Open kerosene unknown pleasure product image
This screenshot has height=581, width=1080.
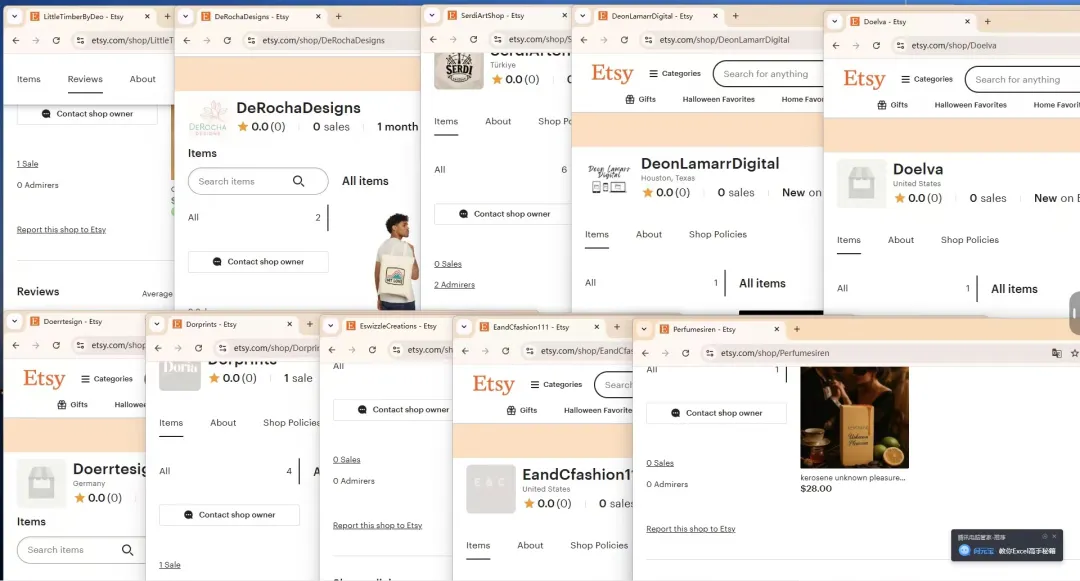(x=854, y=417)
